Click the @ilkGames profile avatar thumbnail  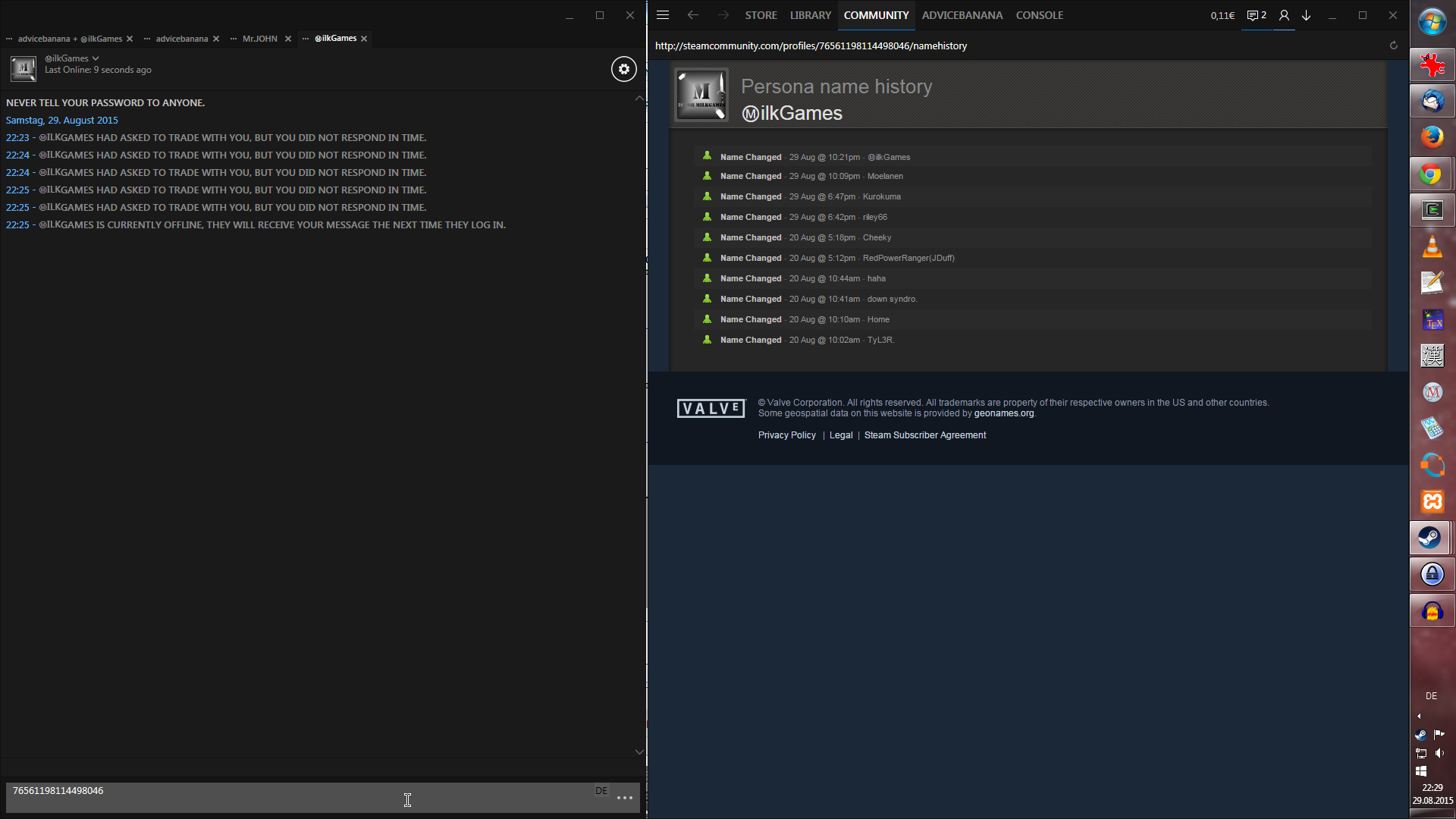pos(24,69)
